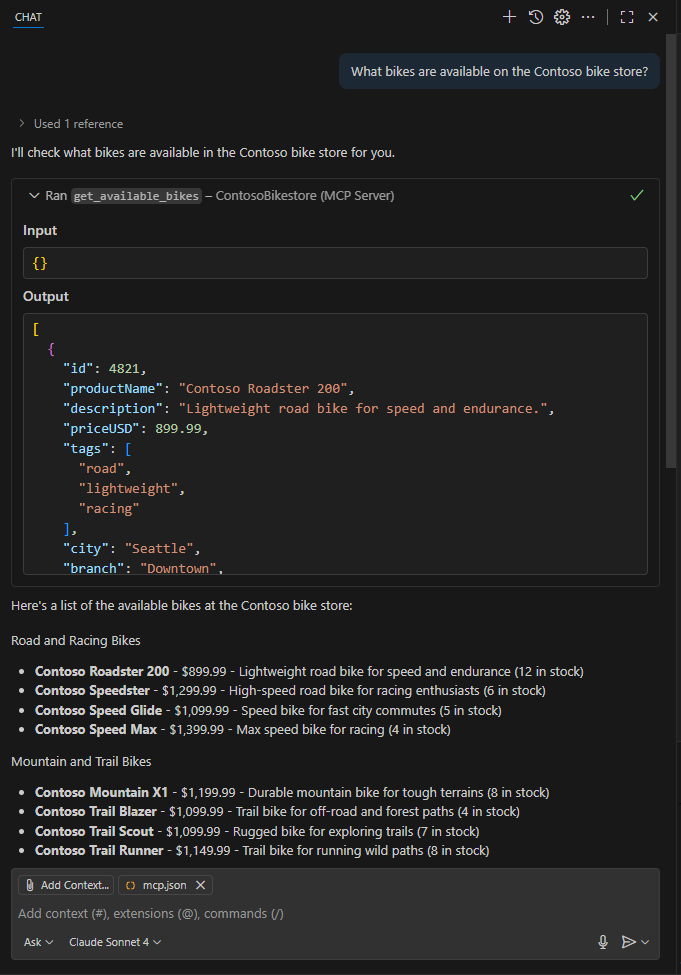Open send options dropdown arrow

coord(645,942)
